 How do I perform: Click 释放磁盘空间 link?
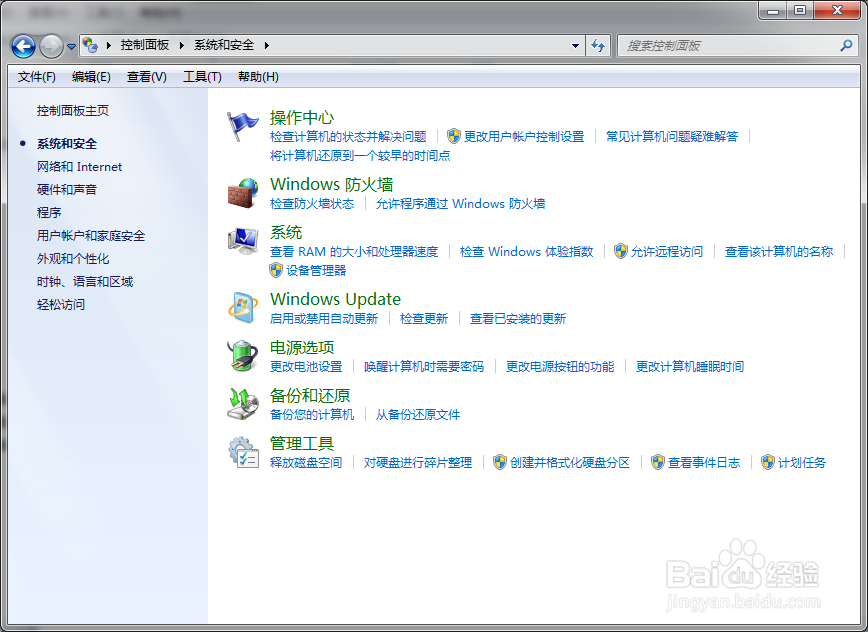coord(306,463)
